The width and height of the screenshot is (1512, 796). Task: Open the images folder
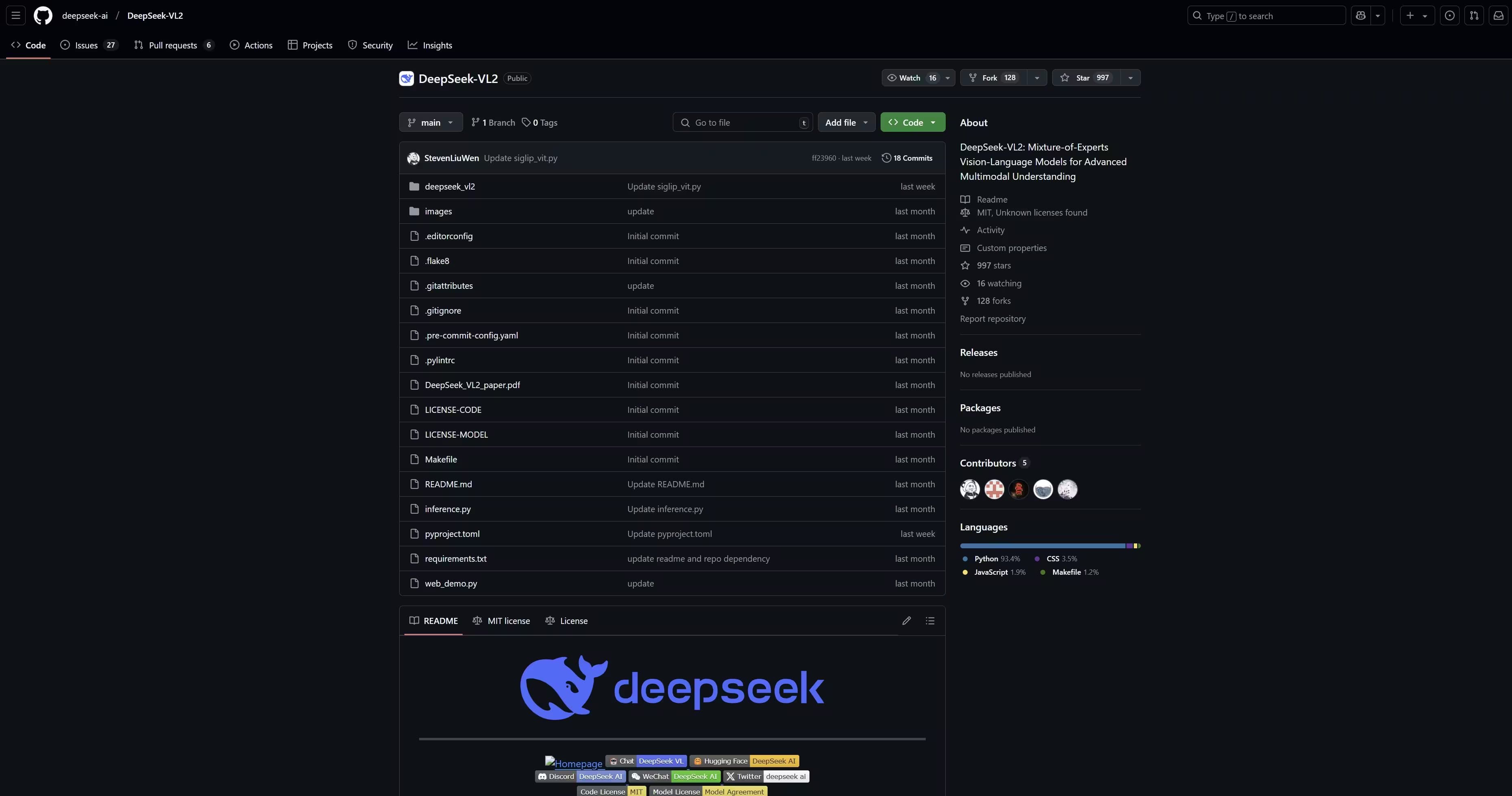coord(438,212)
